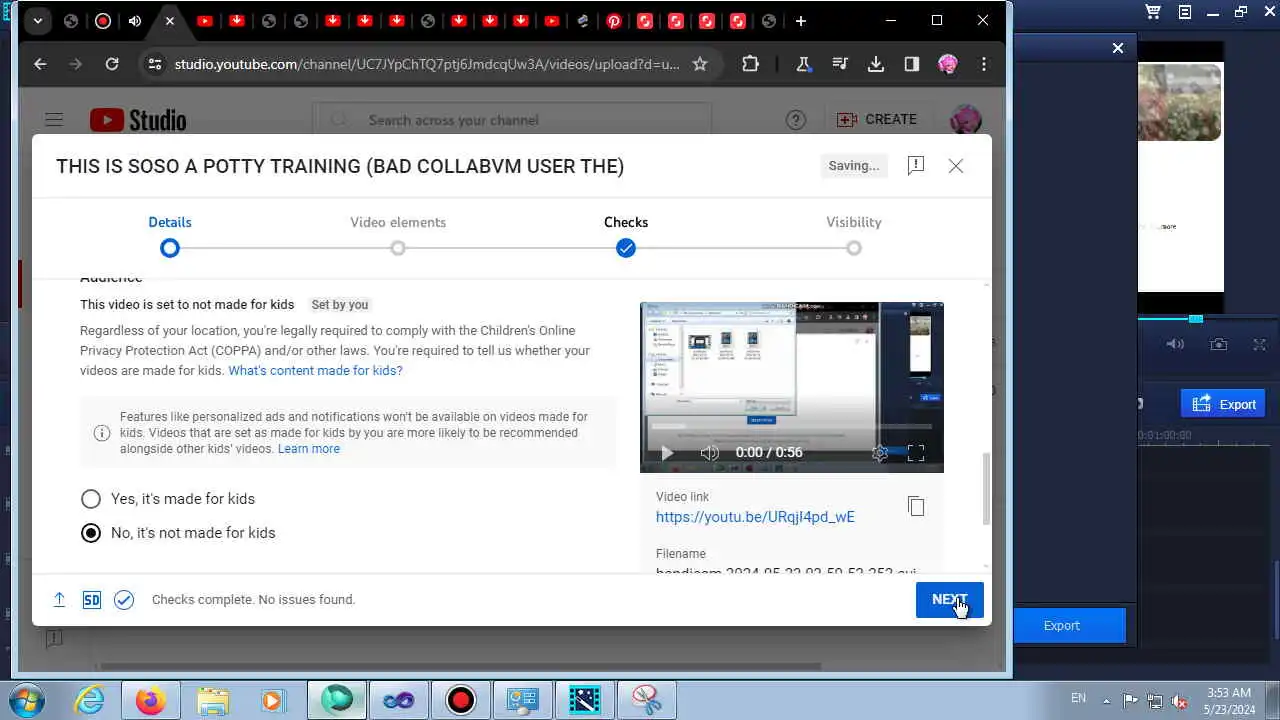Mute the video preview volume icon
The height and width of the screenshot is (720, 1280).
[709, 453]
